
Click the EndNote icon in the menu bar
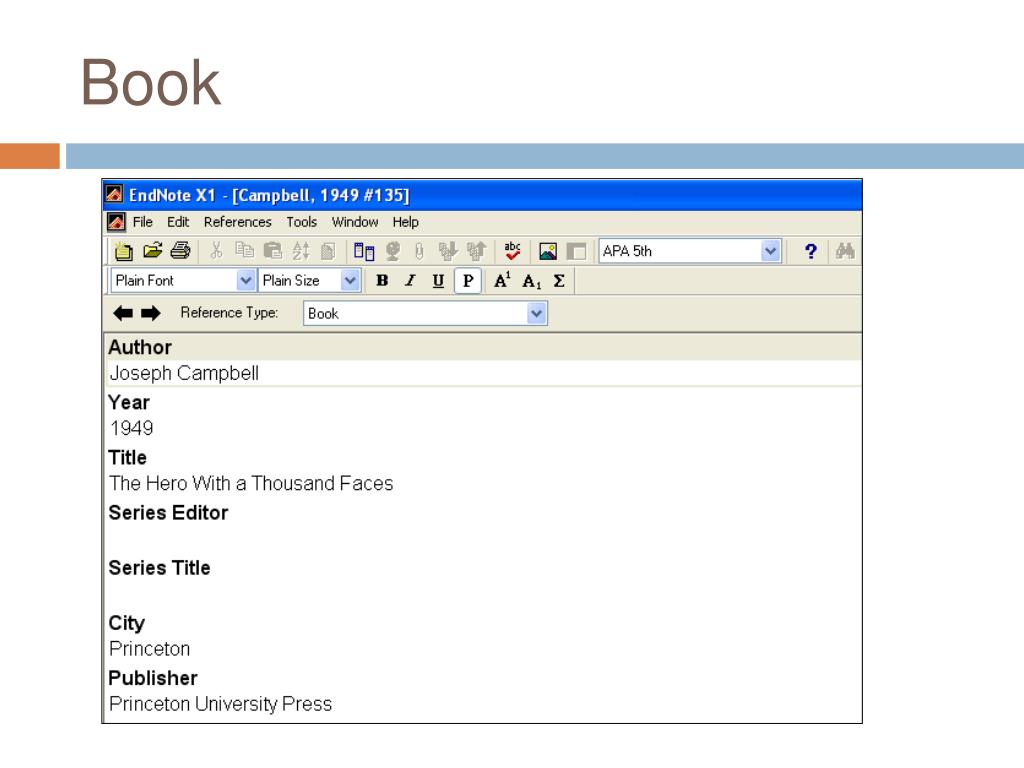pyautogui.click(x=116, y=222)
